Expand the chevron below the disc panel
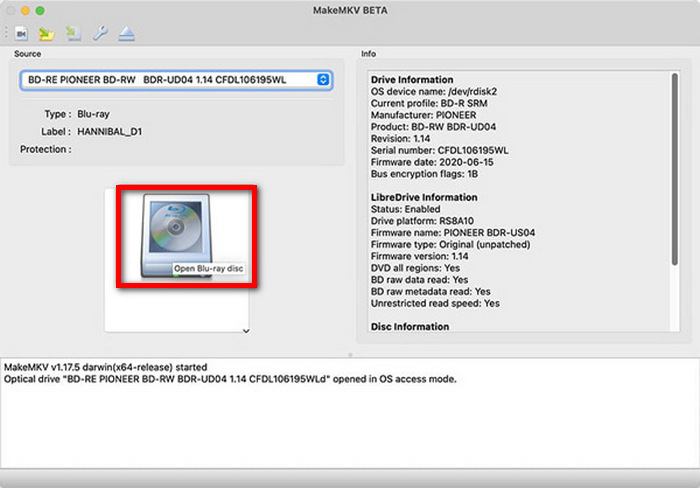700x488 pixels. pyautogui.click(x=246, y=331)
